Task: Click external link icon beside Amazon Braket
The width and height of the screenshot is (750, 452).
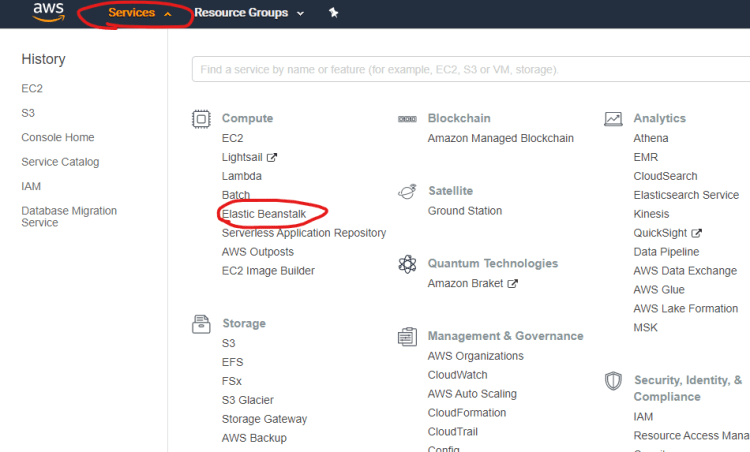Action: [512, 284]
